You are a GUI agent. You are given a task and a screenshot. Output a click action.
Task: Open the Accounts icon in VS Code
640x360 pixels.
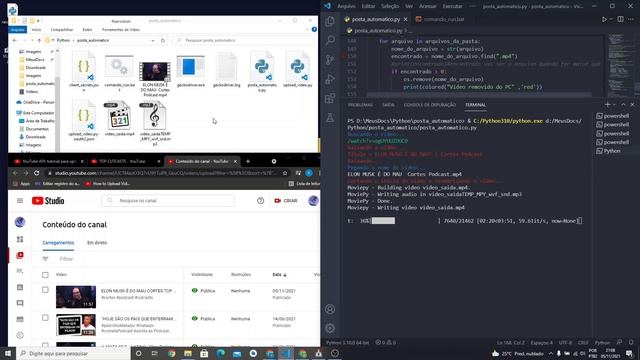click(x=330, y=309)
